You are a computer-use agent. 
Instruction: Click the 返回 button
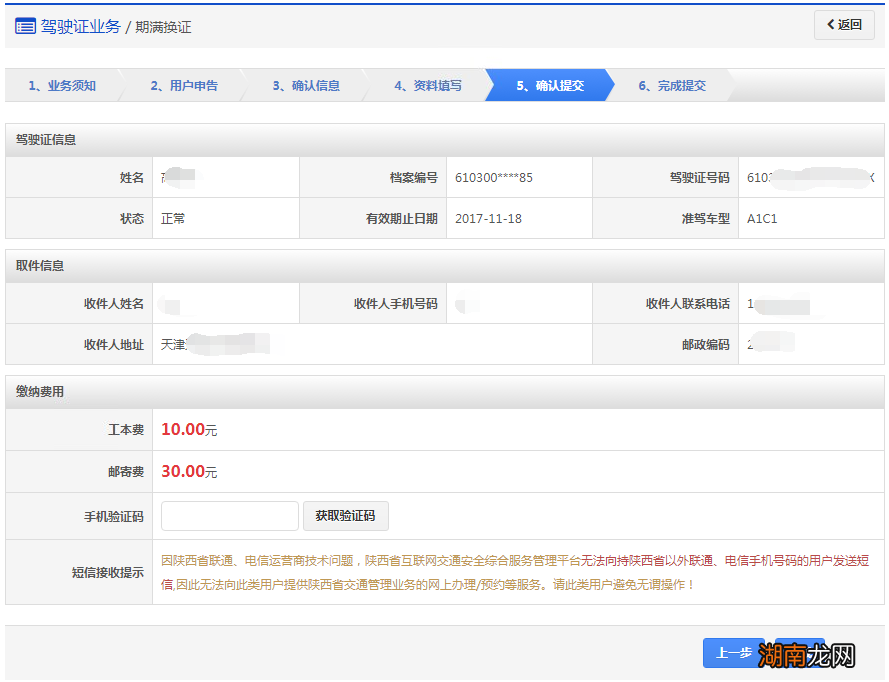click(842, 24)
